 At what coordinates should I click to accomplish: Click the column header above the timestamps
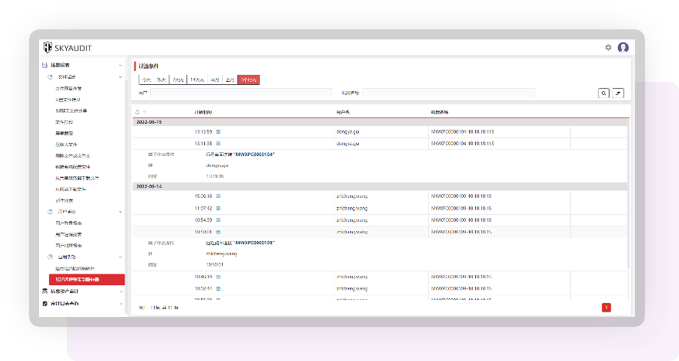pos(203,112)
